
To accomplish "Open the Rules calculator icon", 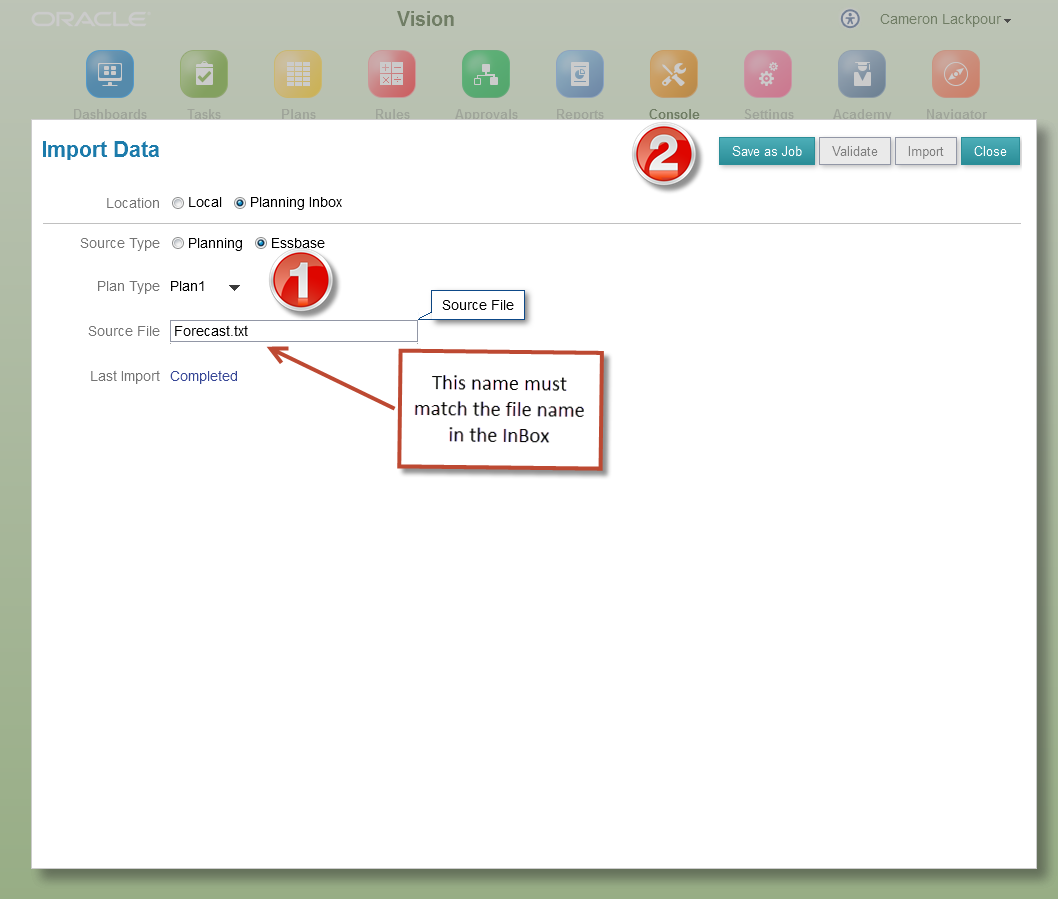I will tap(391, 74).
